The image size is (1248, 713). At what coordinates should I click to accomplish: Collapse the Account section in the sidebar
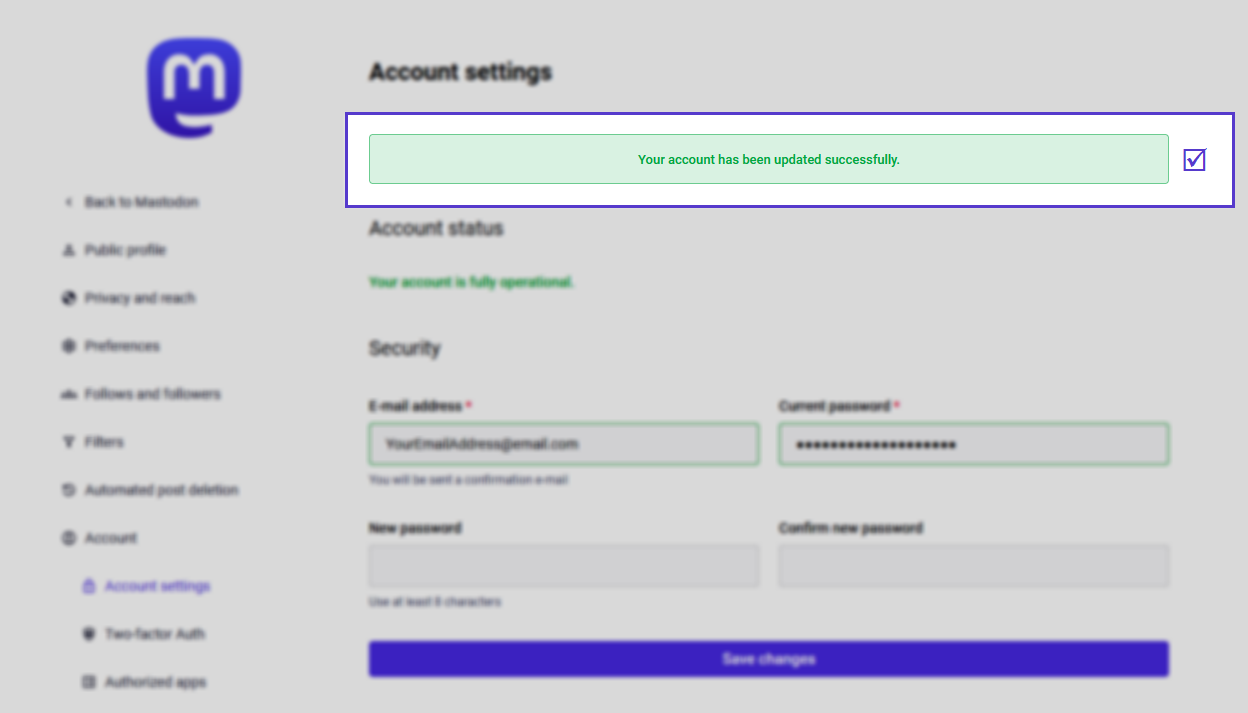tap(111, 538)
